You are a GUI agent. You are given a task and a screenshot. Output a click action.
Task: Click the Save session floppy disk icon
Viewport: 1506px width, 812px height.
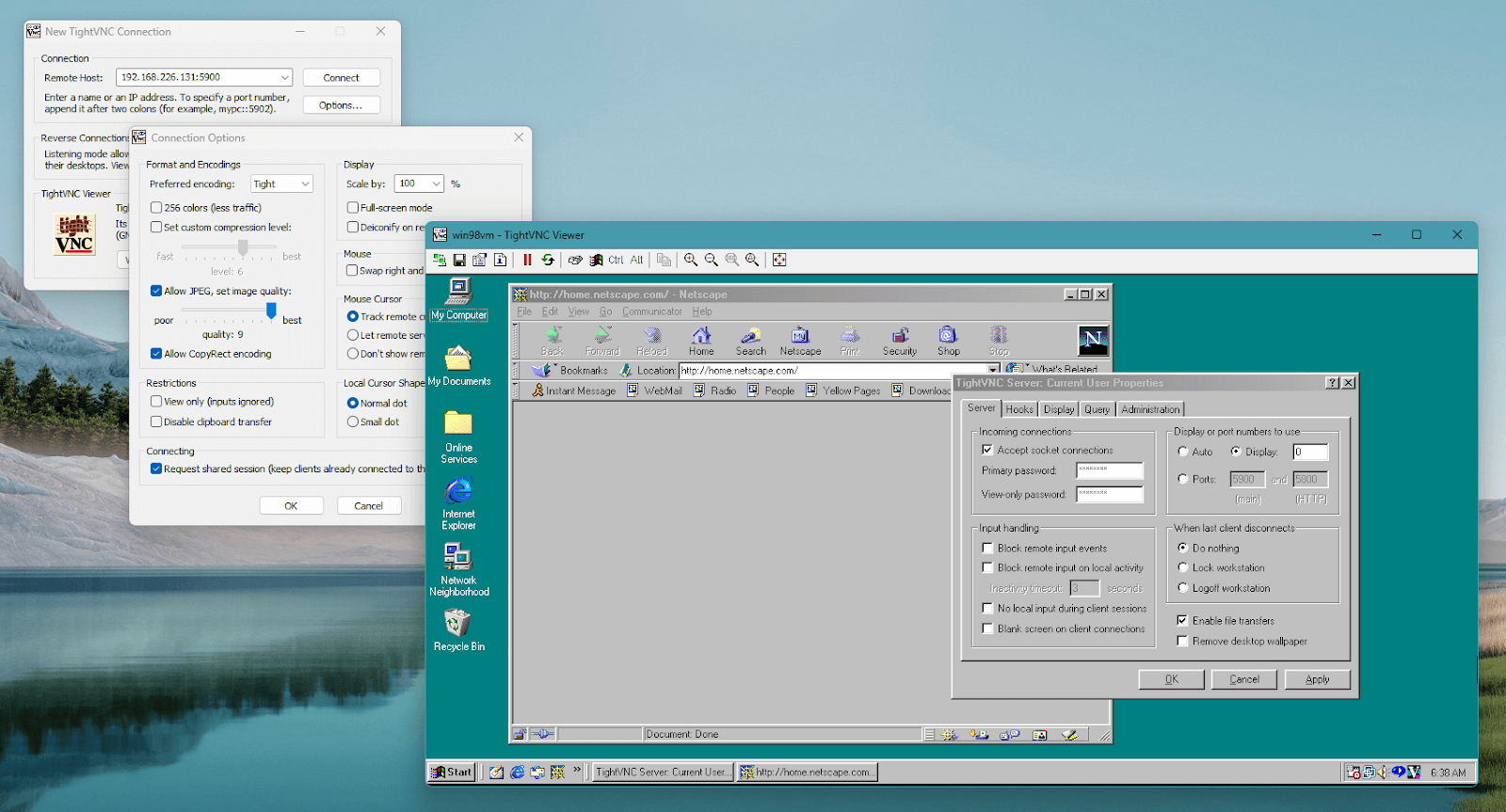click(x=459, y=260)
